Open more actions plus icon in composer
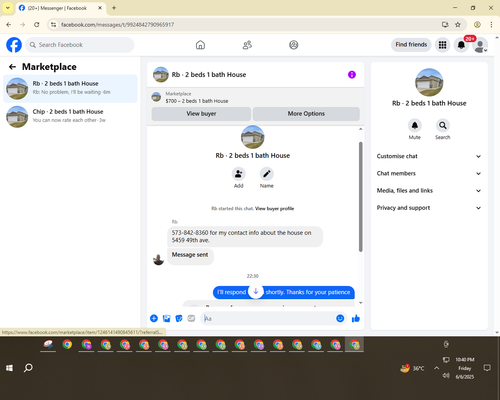This screenshot has height=400, width=500. click(x=154, y=319)
